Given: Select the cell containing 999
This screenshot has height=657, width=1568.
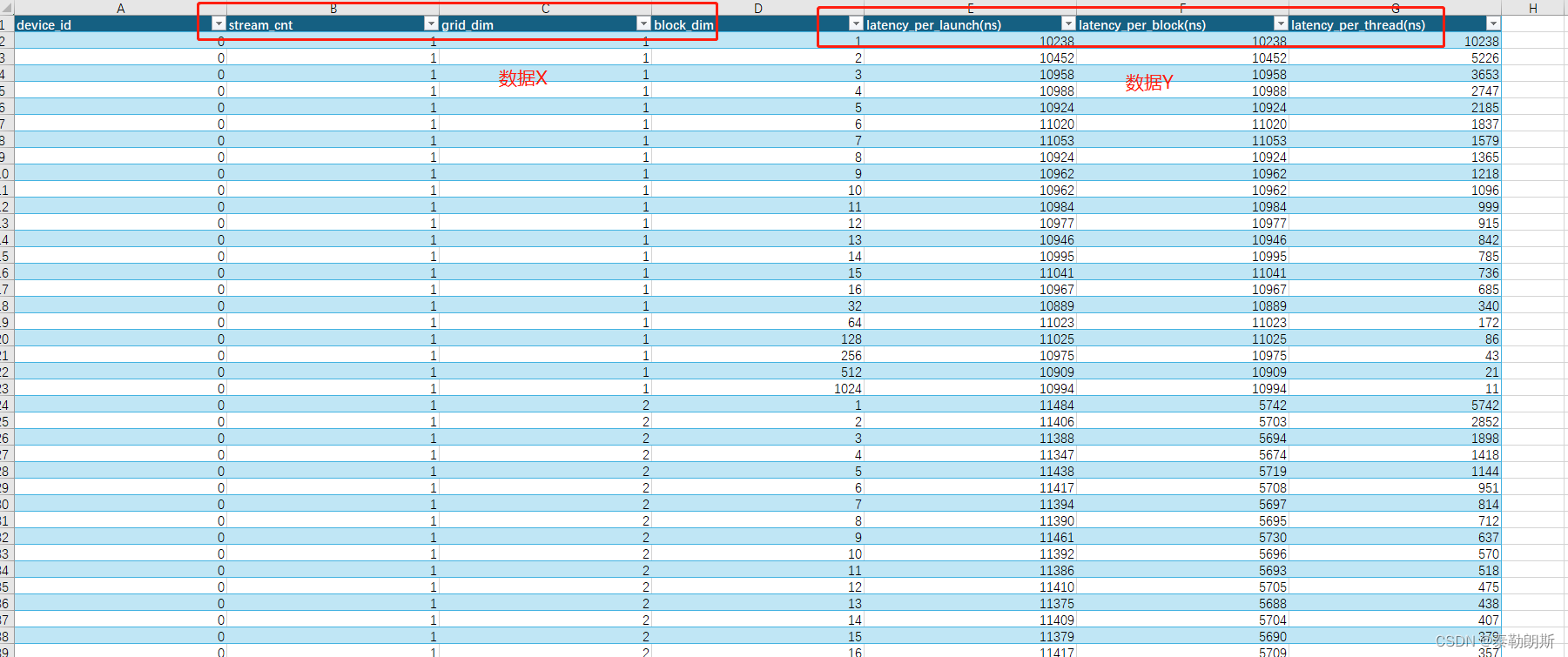Looking at the screenshot, I should pos(1395,206).
